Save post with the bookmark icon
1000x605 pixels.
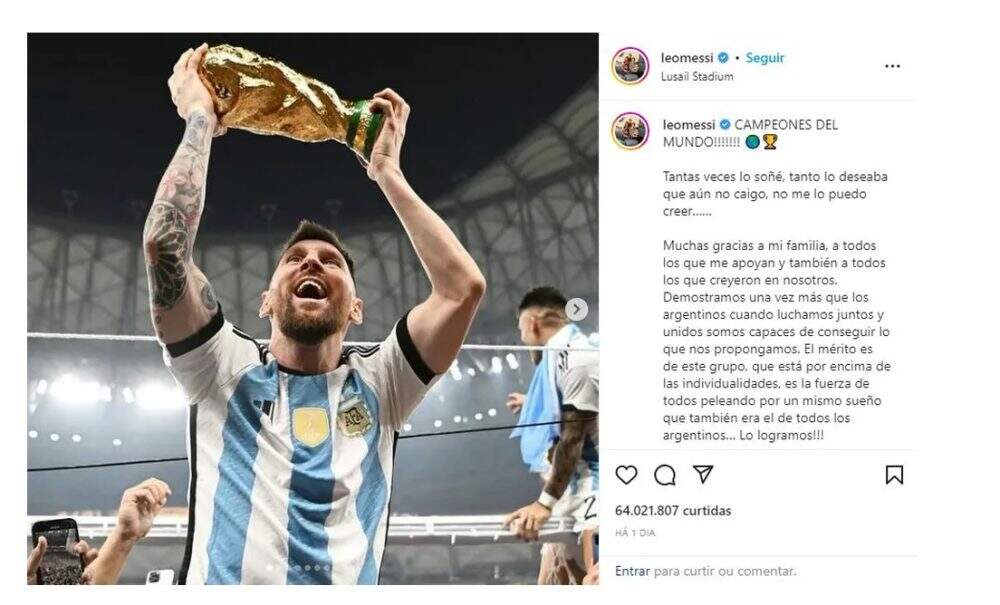894,475
